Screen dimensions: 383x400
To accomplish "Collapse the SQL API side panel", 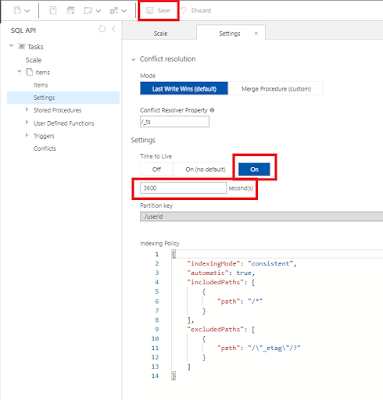I will click(x=114, y=29).
